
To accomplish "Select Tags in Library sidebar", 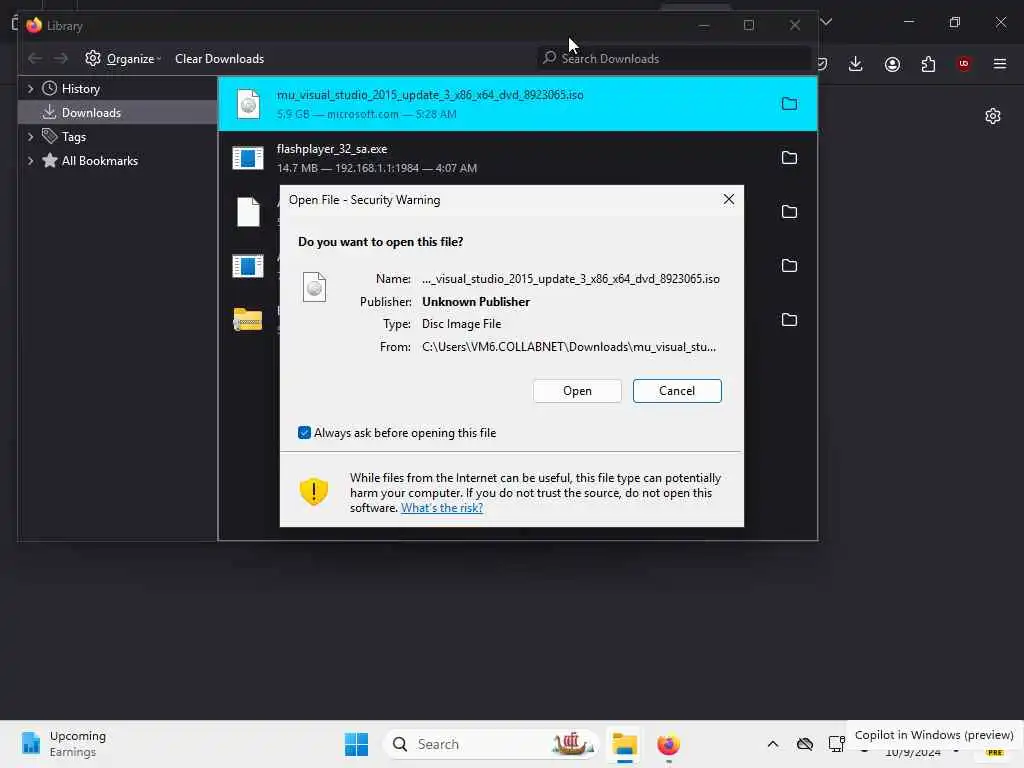I will [73, 136].
